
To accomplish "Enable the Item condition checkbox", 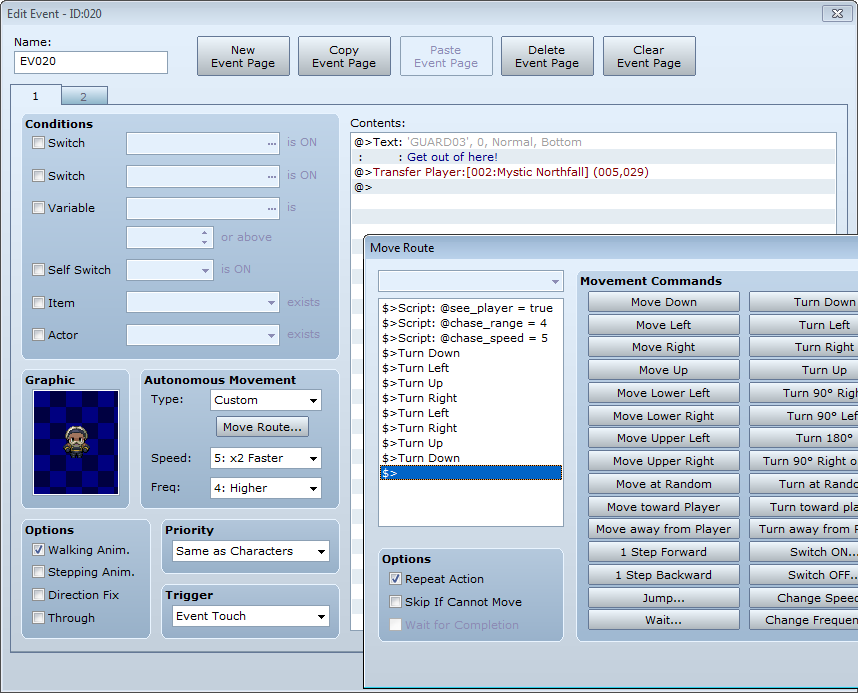I will coord(38,303).
